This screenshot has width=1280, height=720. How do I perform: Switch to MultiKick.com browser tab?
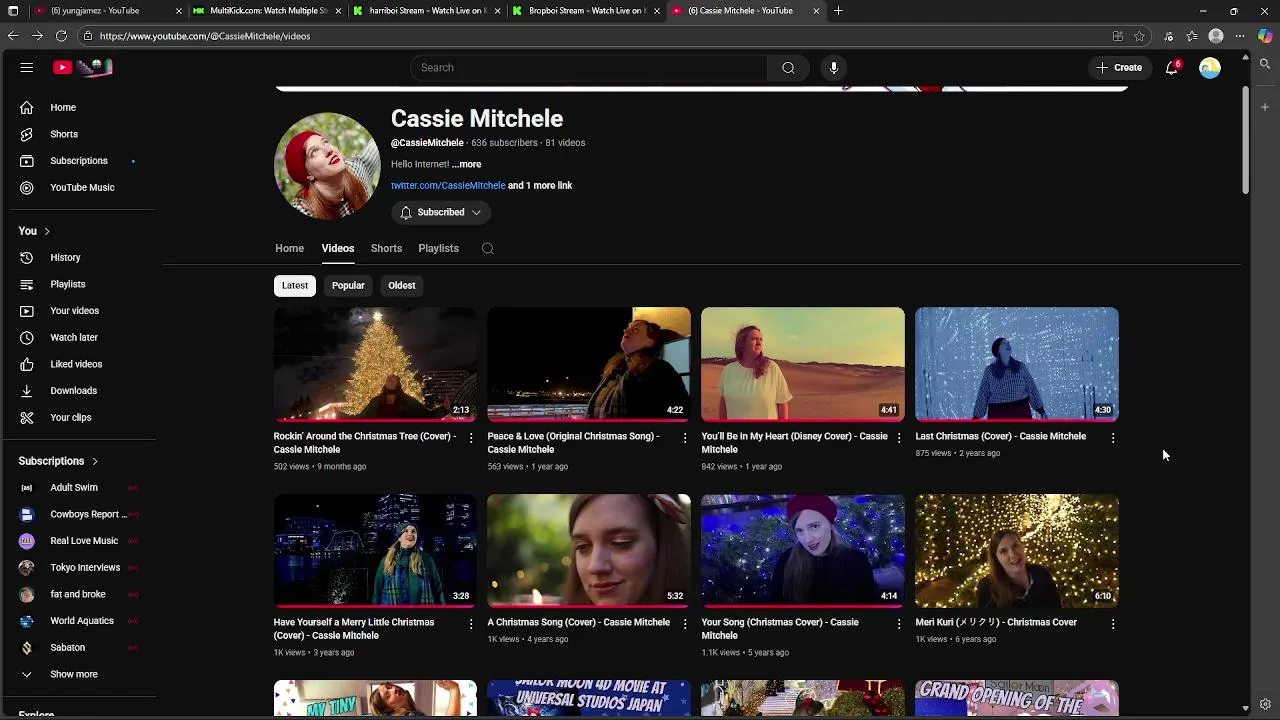269,11
